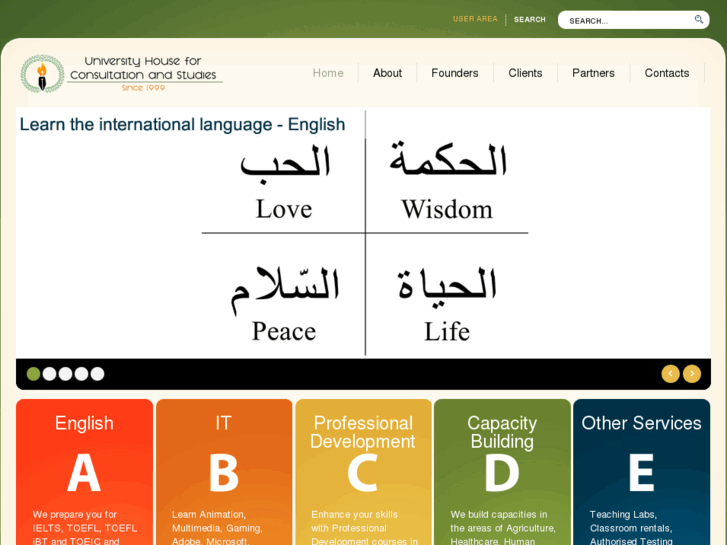
Task: Click the large letter A on English card
Action: point(84,473)
